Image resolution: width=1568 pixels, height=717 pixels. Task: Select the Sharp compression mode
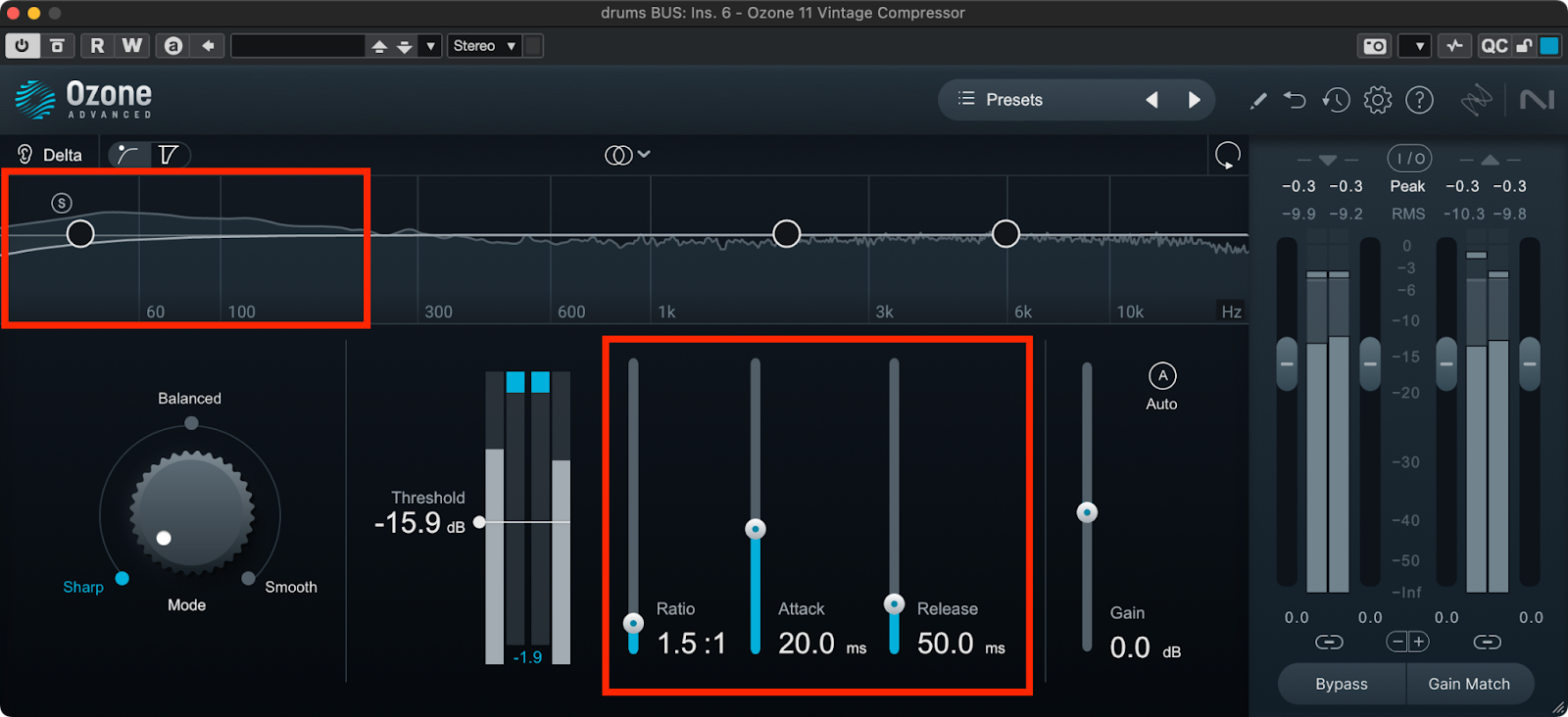122,579
